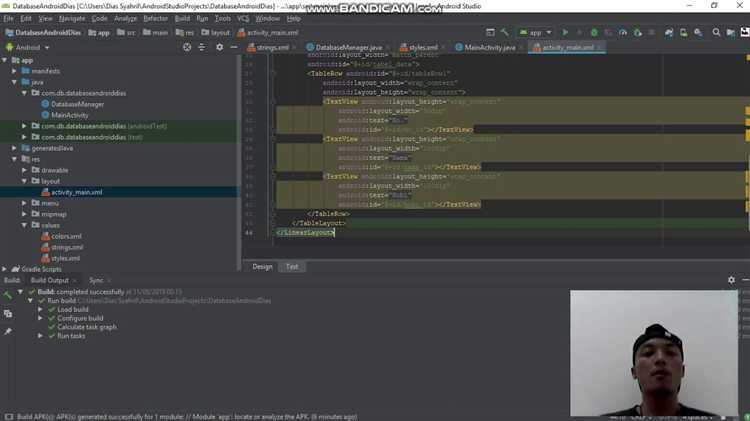Click Scroll from Source target icon
The width and height of the screenshot is (750, 421).
tap(187, 47)
